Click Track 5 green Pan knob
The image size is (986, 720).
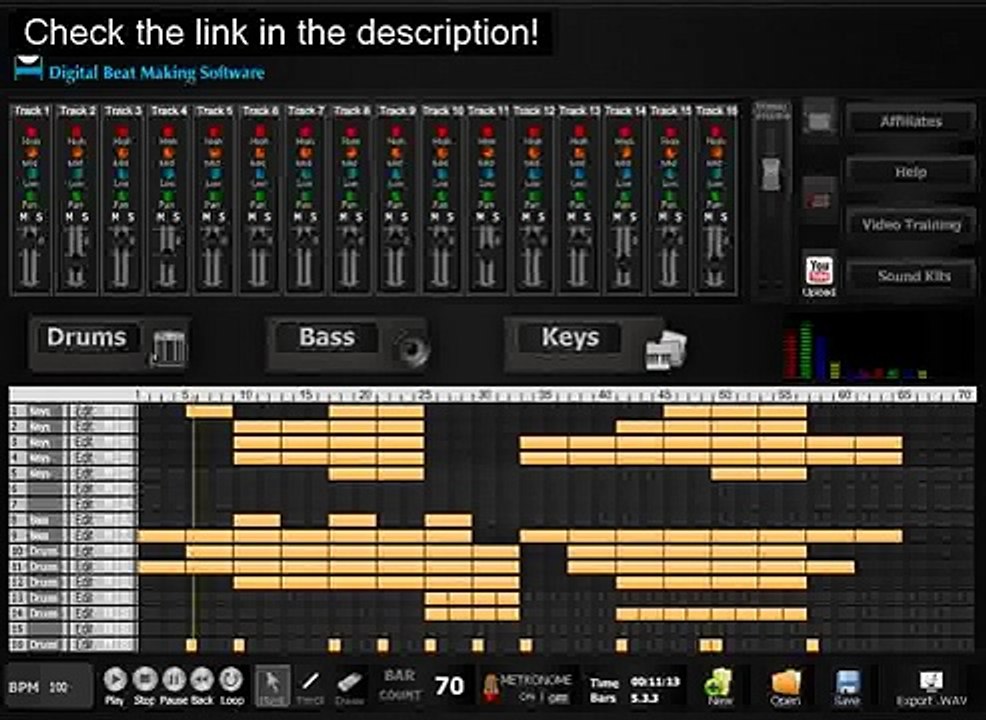pyautogui.click(x=213, y=196)
